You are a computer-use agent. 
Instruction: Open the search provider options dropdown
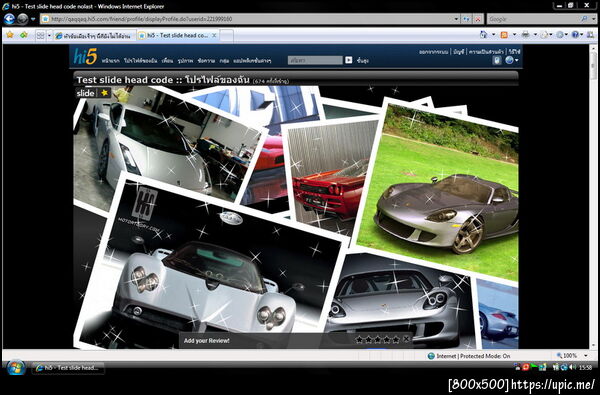click(x=593, y=19)
